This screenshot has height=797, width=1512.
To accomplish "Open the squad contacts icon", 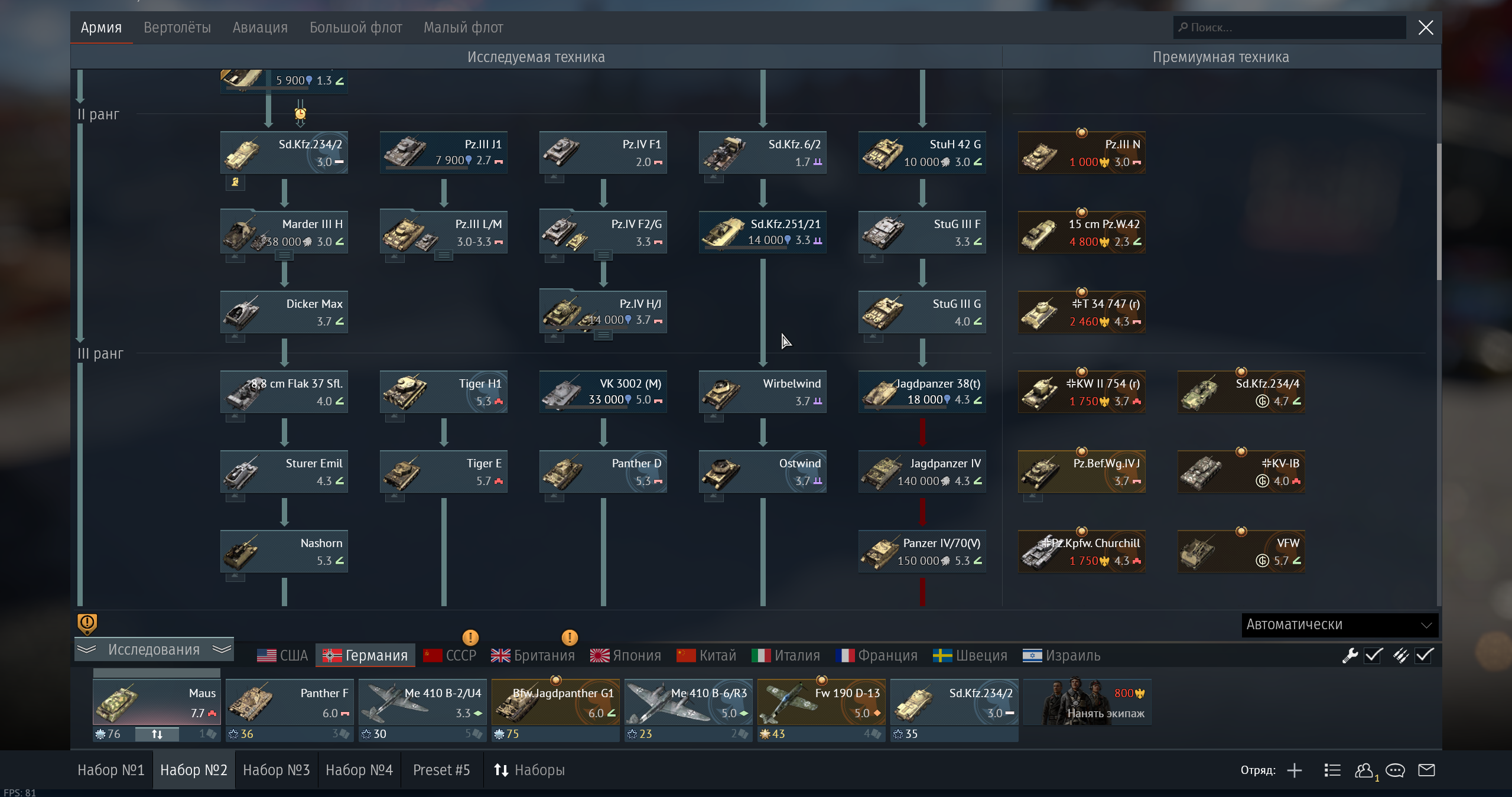I will tap(1364, 770).
